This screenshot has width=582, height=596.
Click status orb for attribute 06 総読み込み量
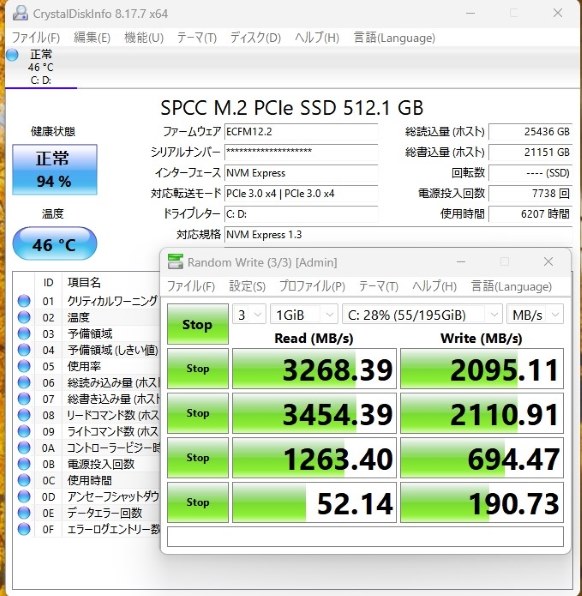coord(24,382)
